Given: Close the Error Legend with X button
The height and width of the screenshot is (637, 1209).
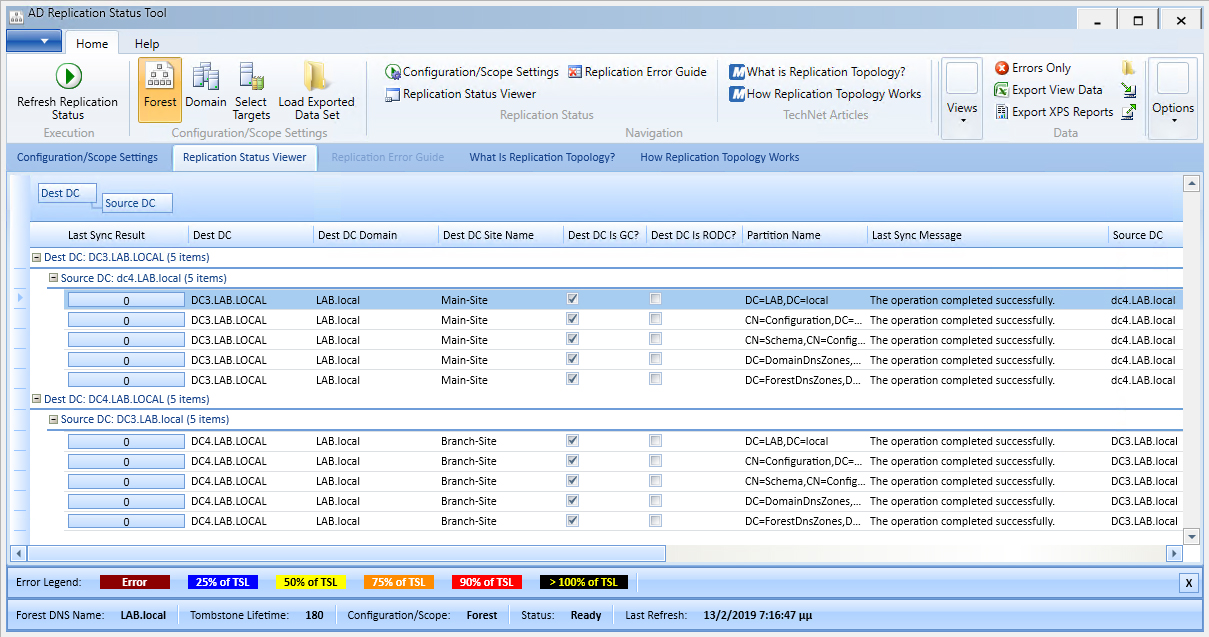Looking at the screenshot, I should pos(1188,583).
